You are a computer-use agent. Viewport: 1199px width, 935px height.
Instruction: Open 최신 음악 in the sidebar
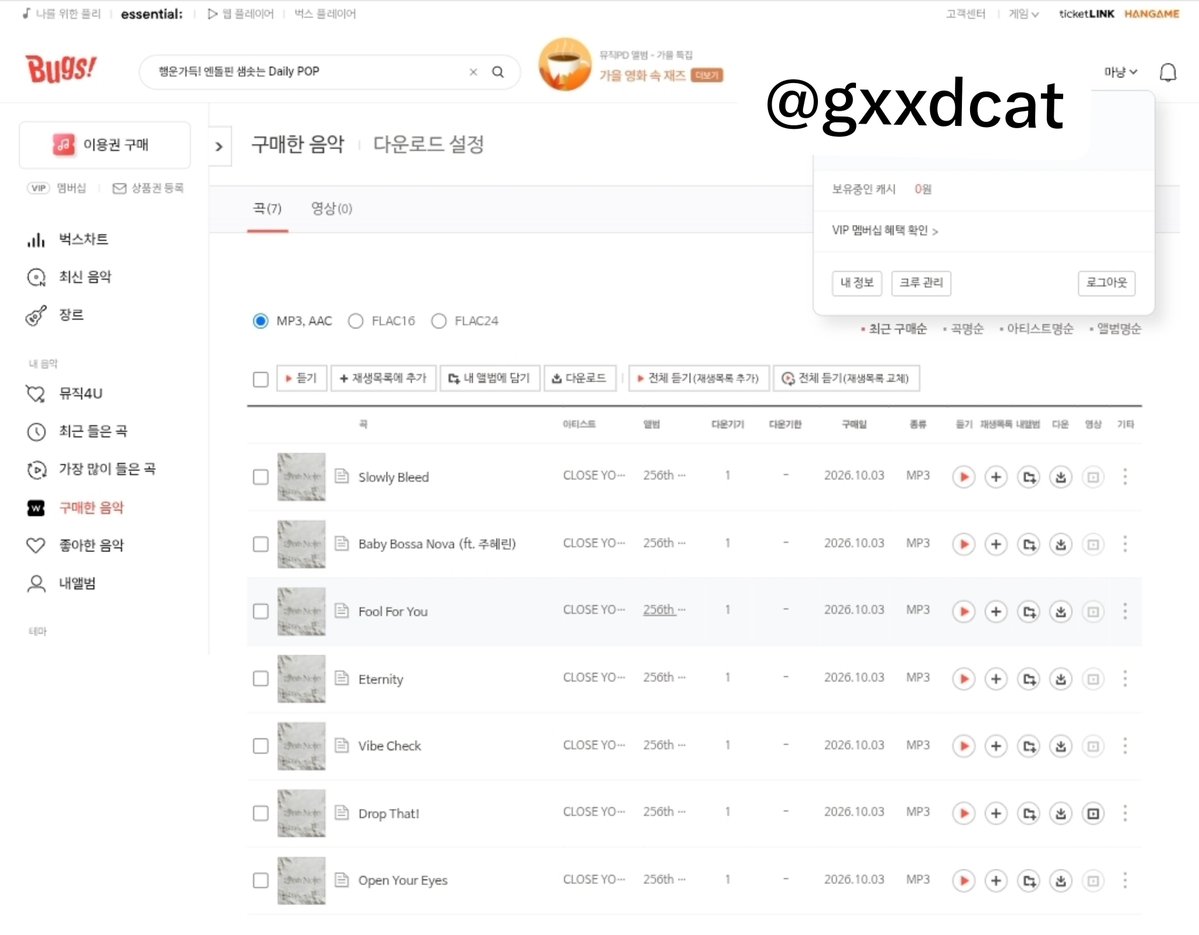pos(84,277)
